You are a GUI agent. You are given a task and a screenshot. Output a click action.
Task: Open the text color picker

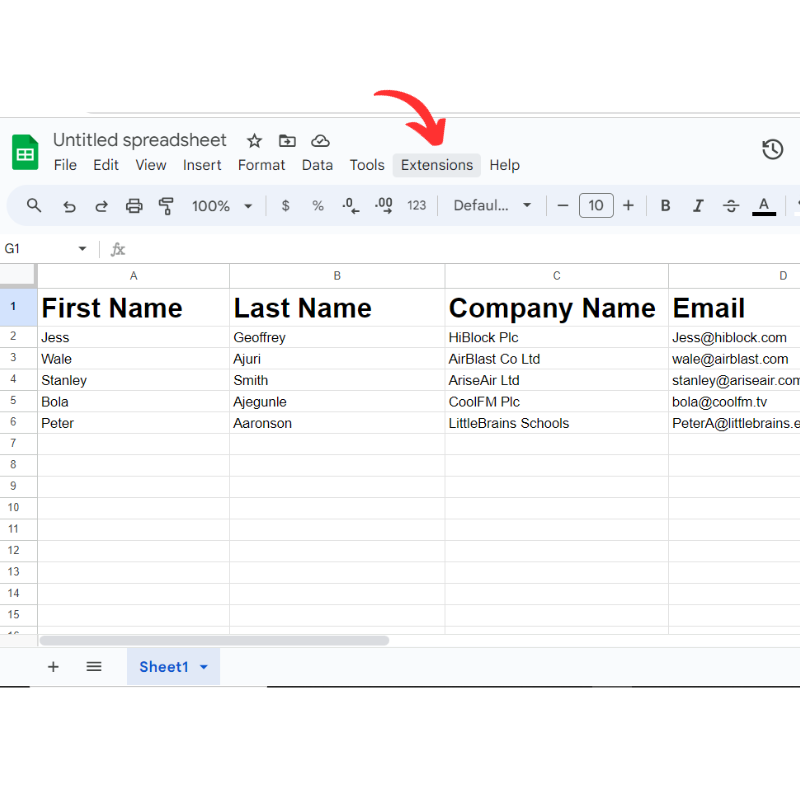pos(764,206)
